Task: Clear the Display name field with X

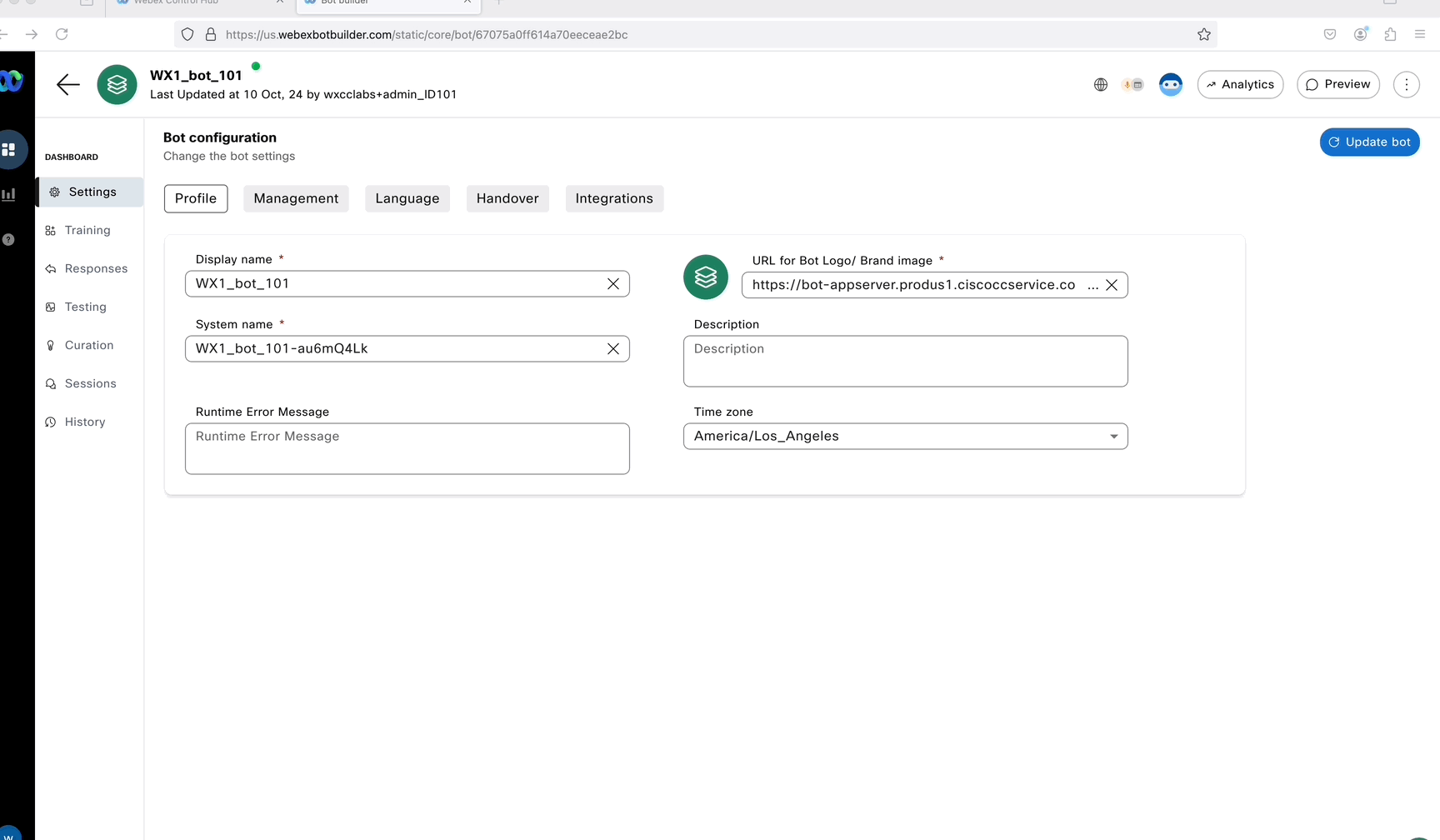Action: 613,283
